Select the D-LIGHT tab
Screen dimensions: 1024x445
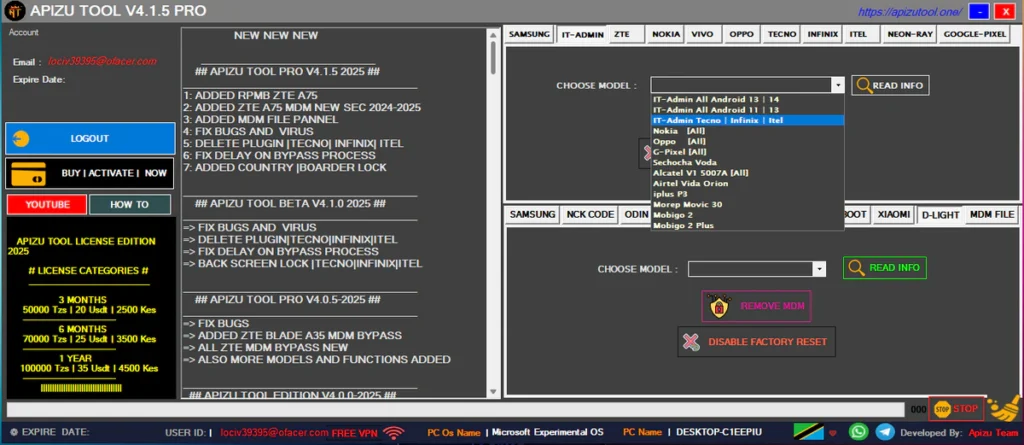point(940,215)
